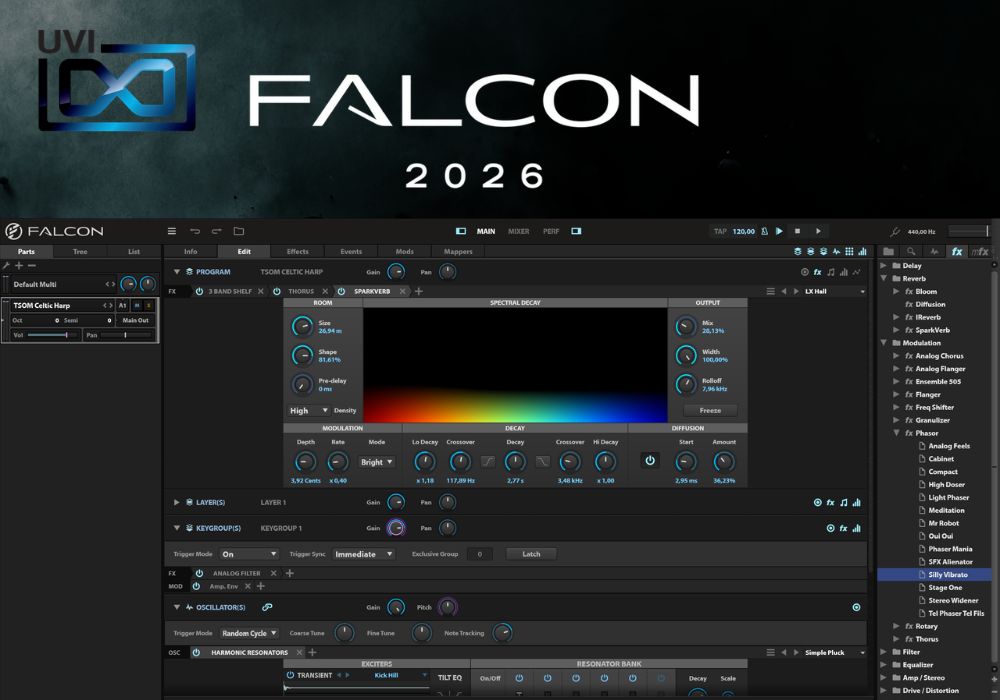Open the Effects tab
This screenshot has height=700, width=1000.
[297, 251]
